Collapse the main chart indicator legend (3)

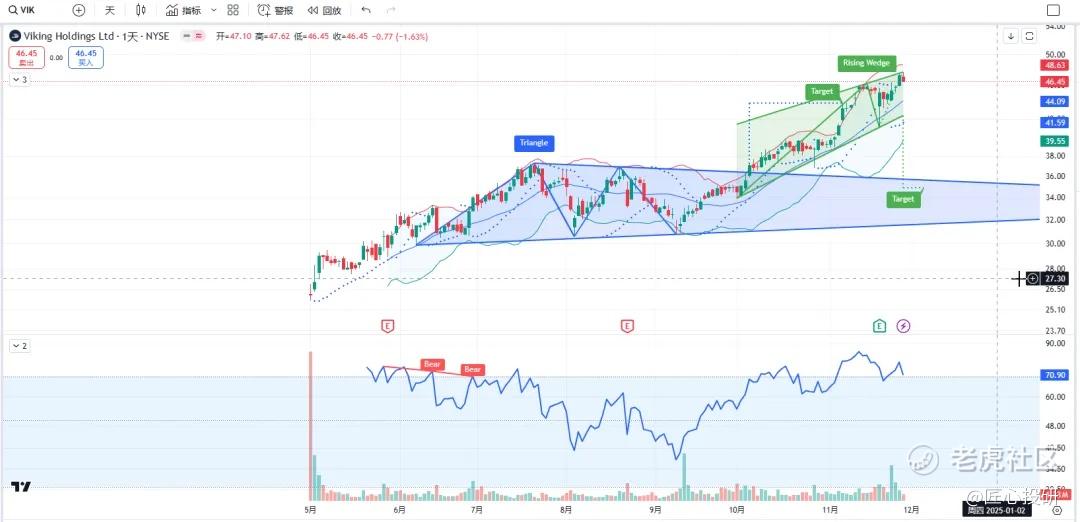click(x=19, y=80)
